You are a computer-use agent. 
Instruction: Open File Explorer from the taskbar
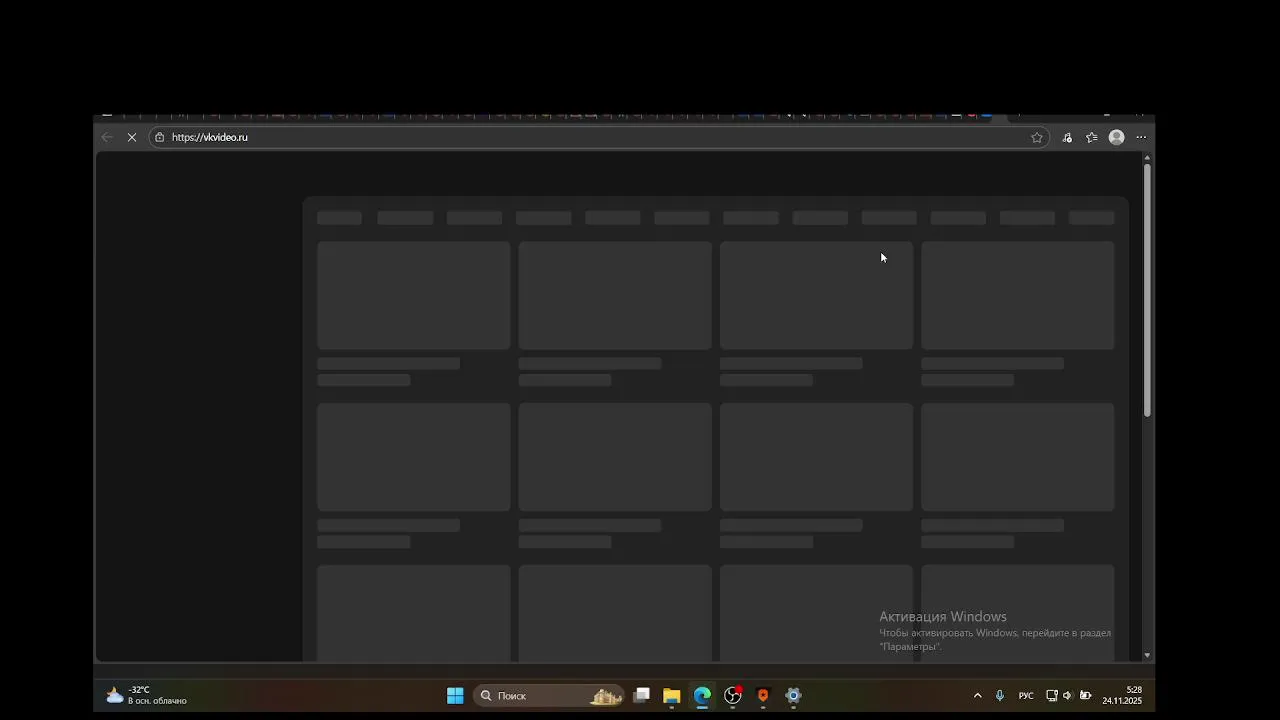[x=672, y=696]
